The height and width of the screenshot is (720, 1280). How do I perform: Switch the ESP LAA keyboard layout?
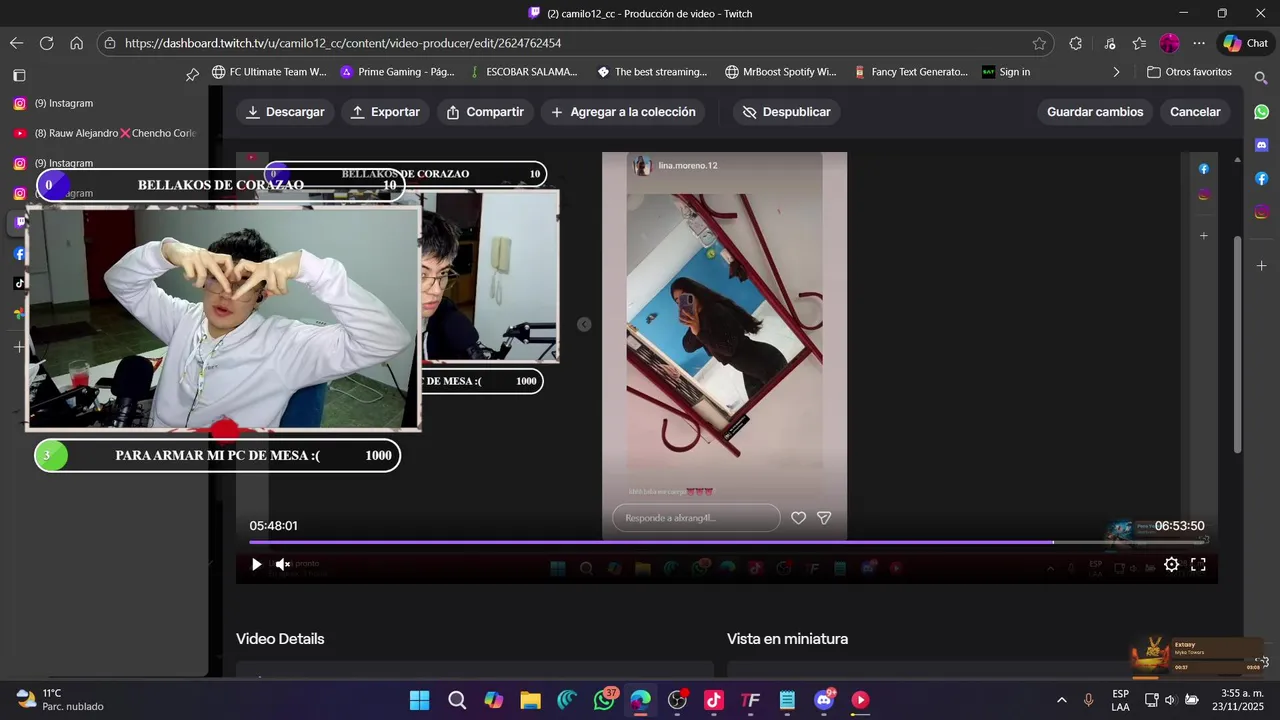(x=1120, y=700)
